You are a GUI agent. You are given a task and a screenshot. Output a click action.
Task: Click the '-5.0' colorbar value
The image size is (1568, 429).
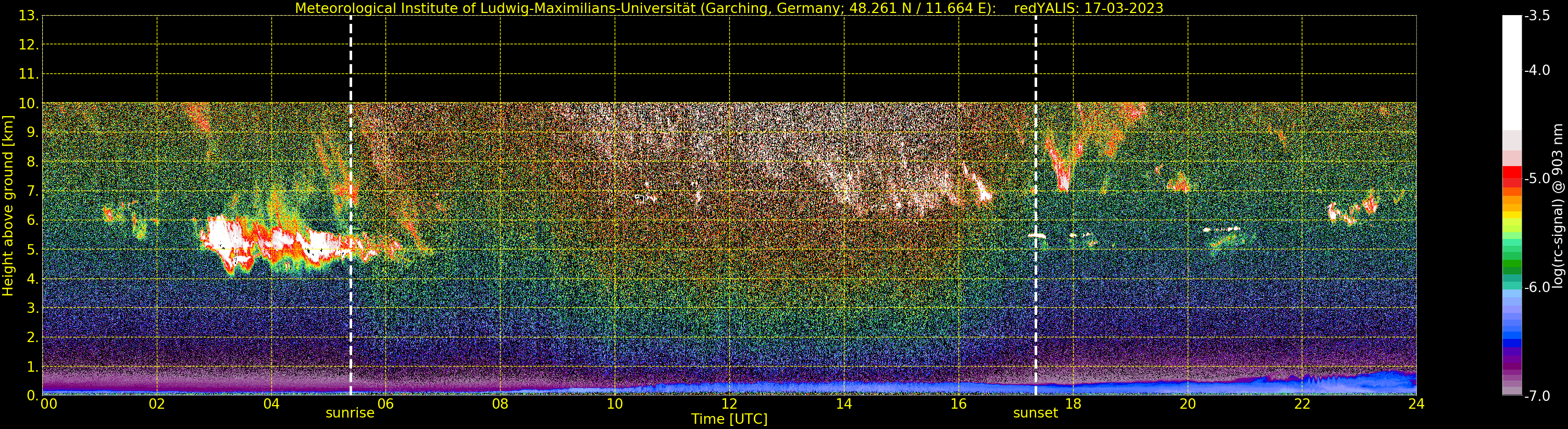tap(1538, 178)
